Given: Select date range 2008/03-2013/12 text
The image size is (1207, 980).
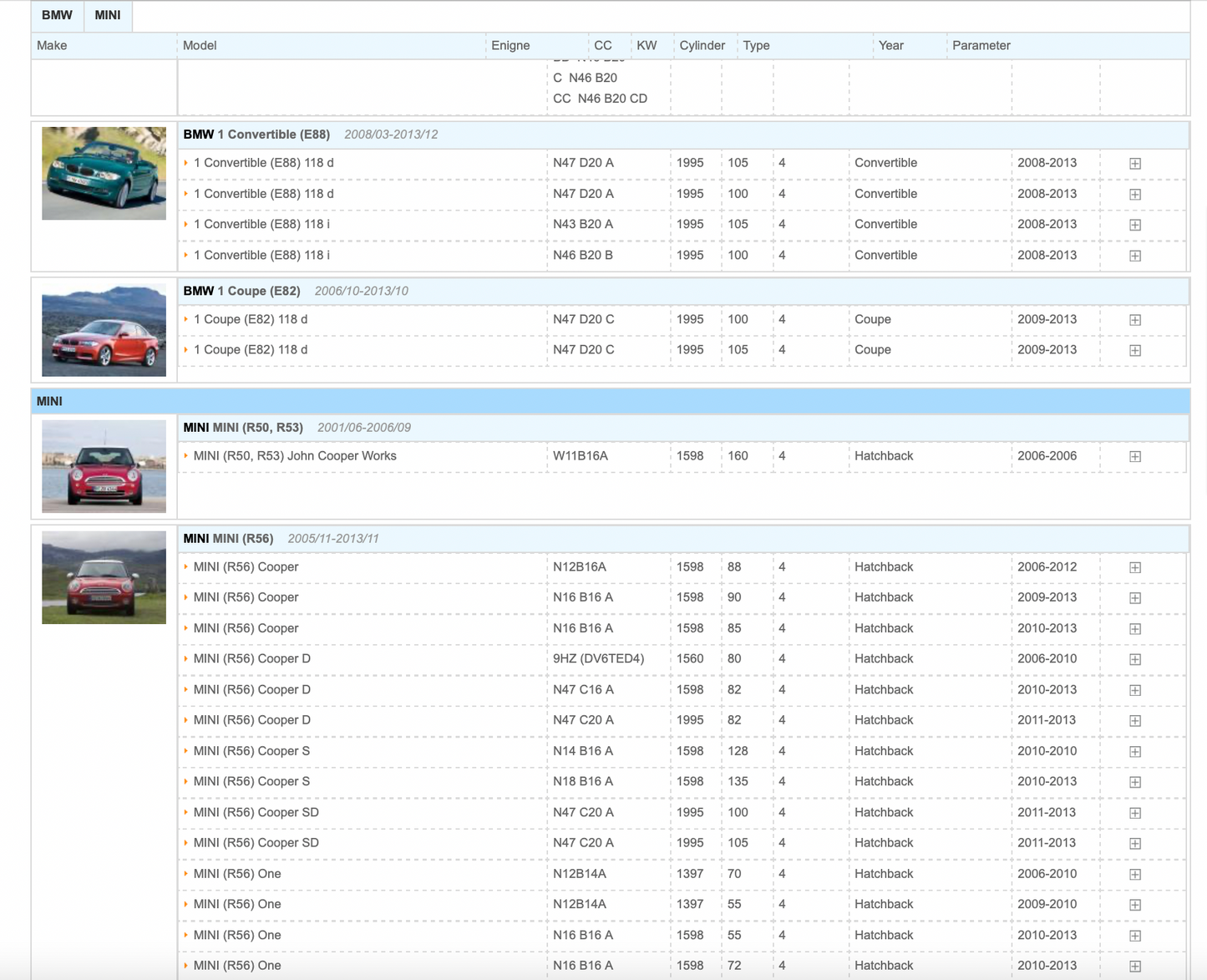Looking at the screenshot, I should [391, 135].
